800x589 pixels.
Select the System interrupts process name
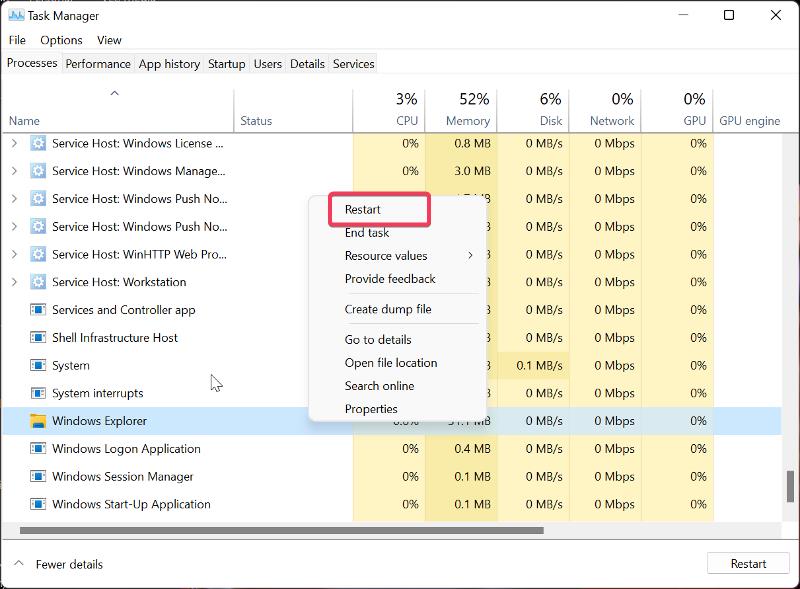click(97, 393)
